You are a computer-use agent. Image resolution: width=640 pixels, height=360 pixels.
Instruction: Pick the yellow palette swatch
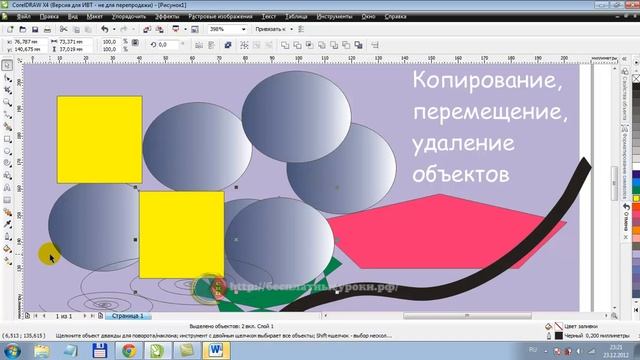coord(636,199)
